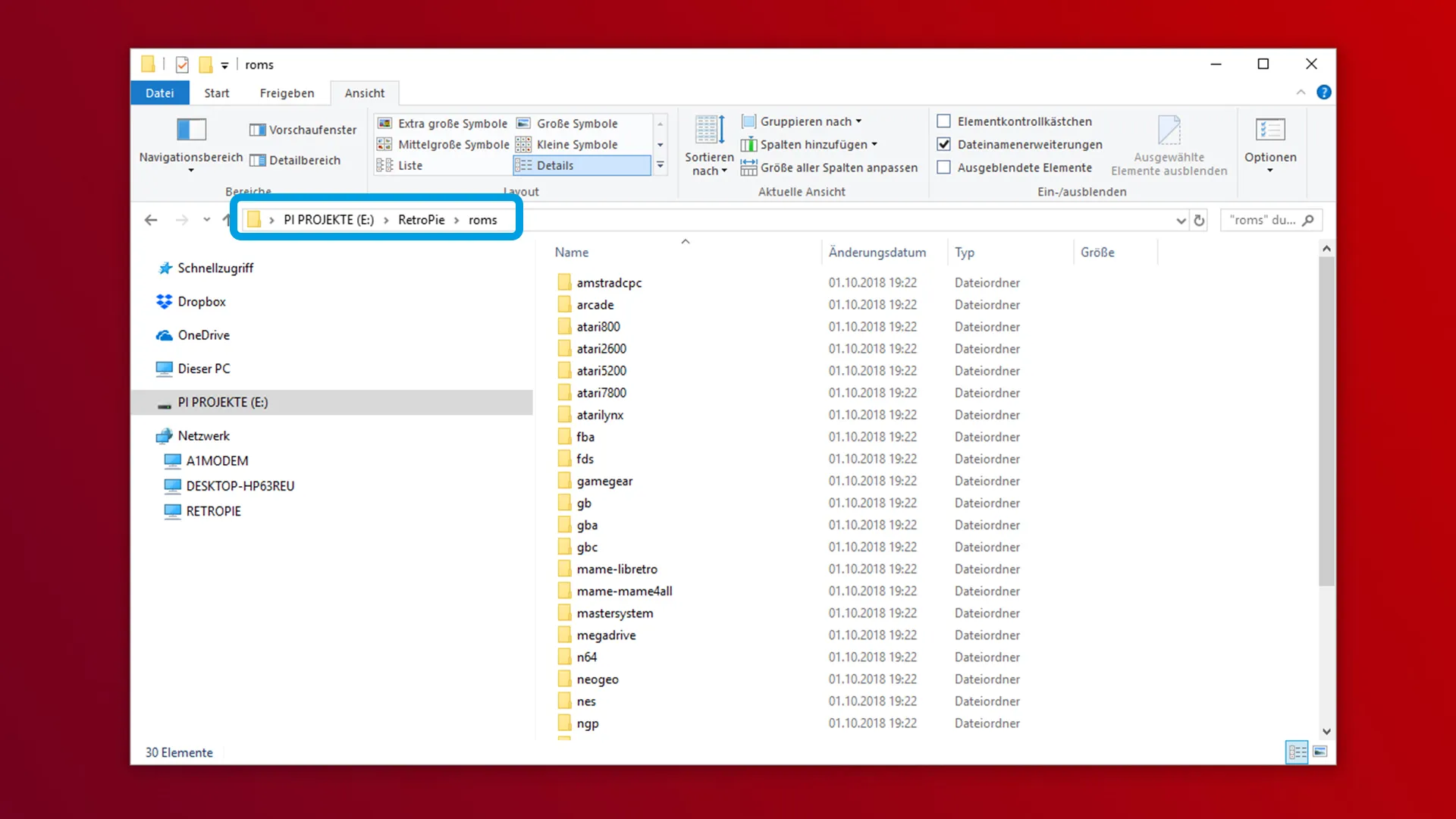Viewport: 1456px width, 819px height.
Task: Switch to the Start ribbon tab
Action: point(217,93)
